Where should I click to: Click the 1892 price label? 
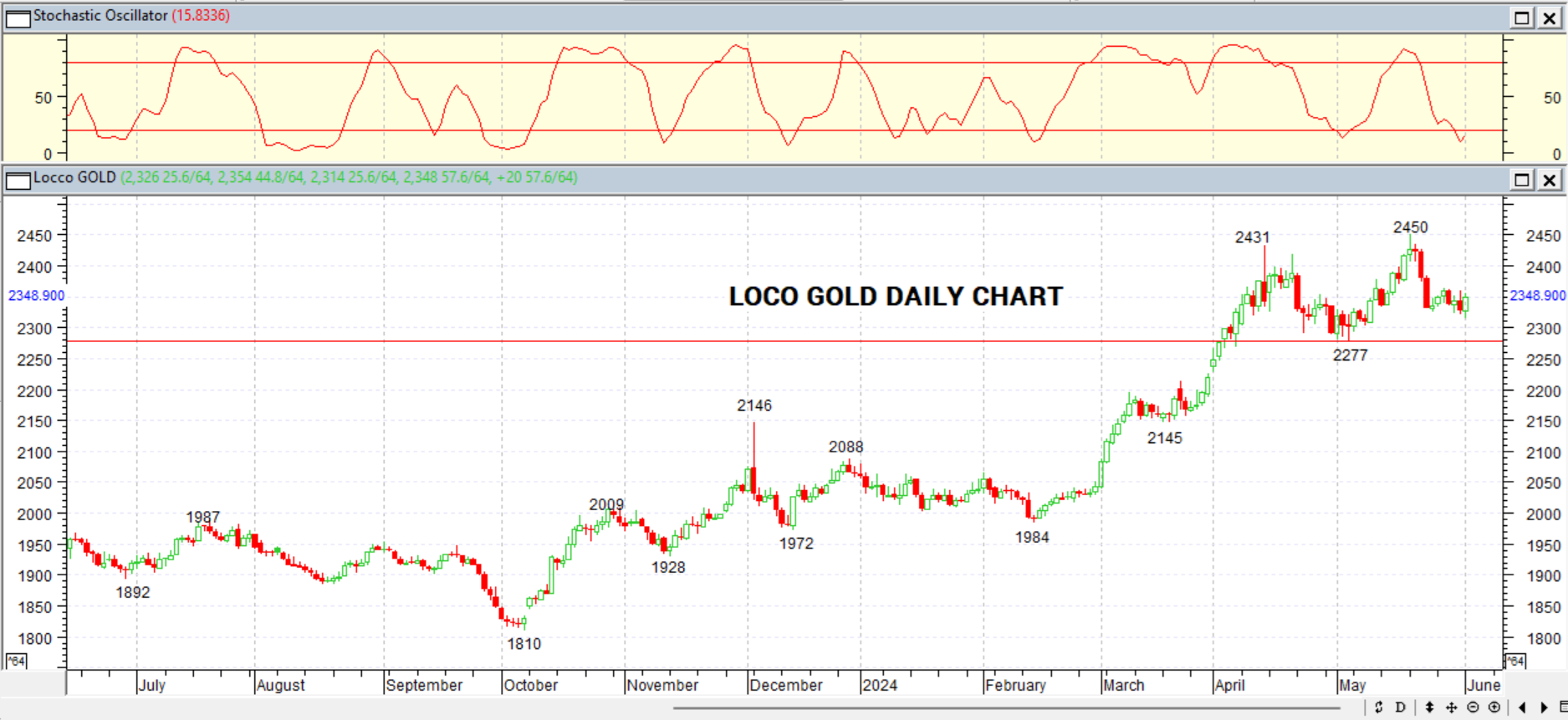(132, 593)
